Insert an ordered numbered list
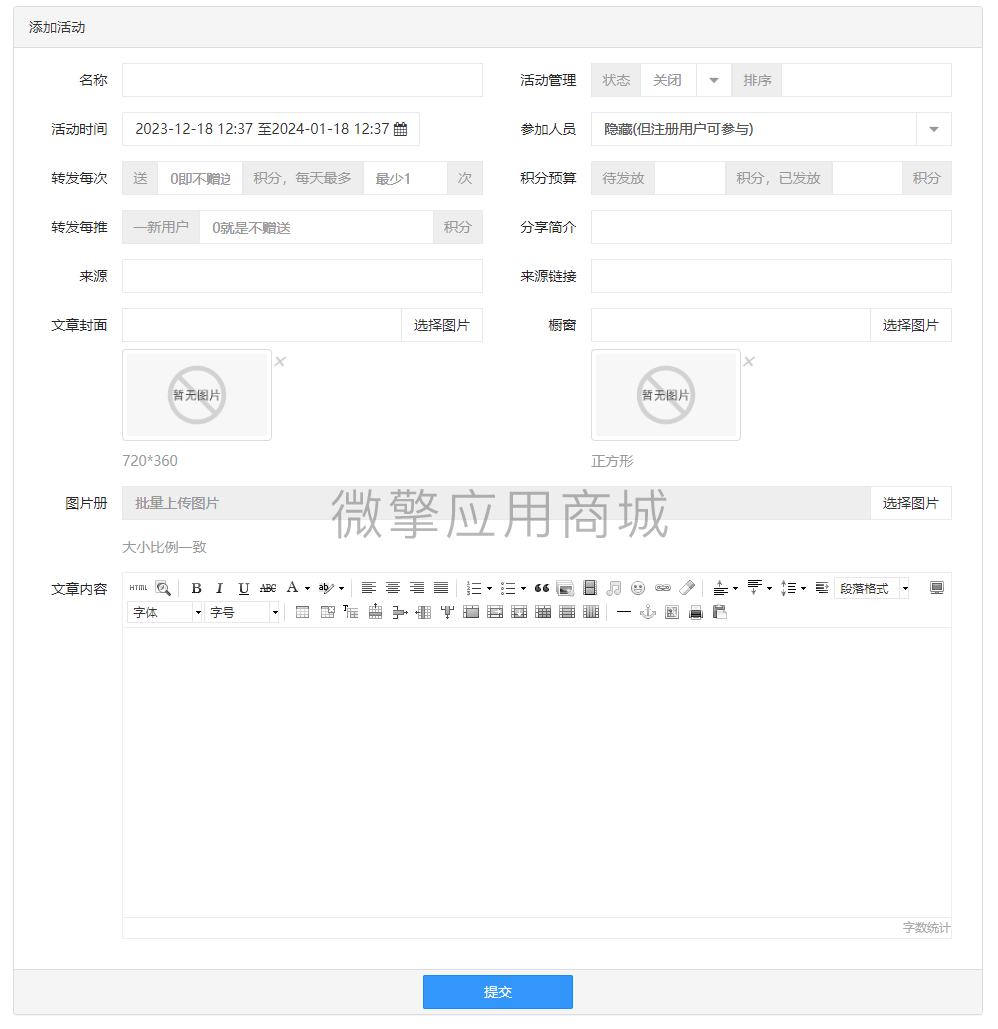The width and height of the screenshot is (998, 1029). 474,589
